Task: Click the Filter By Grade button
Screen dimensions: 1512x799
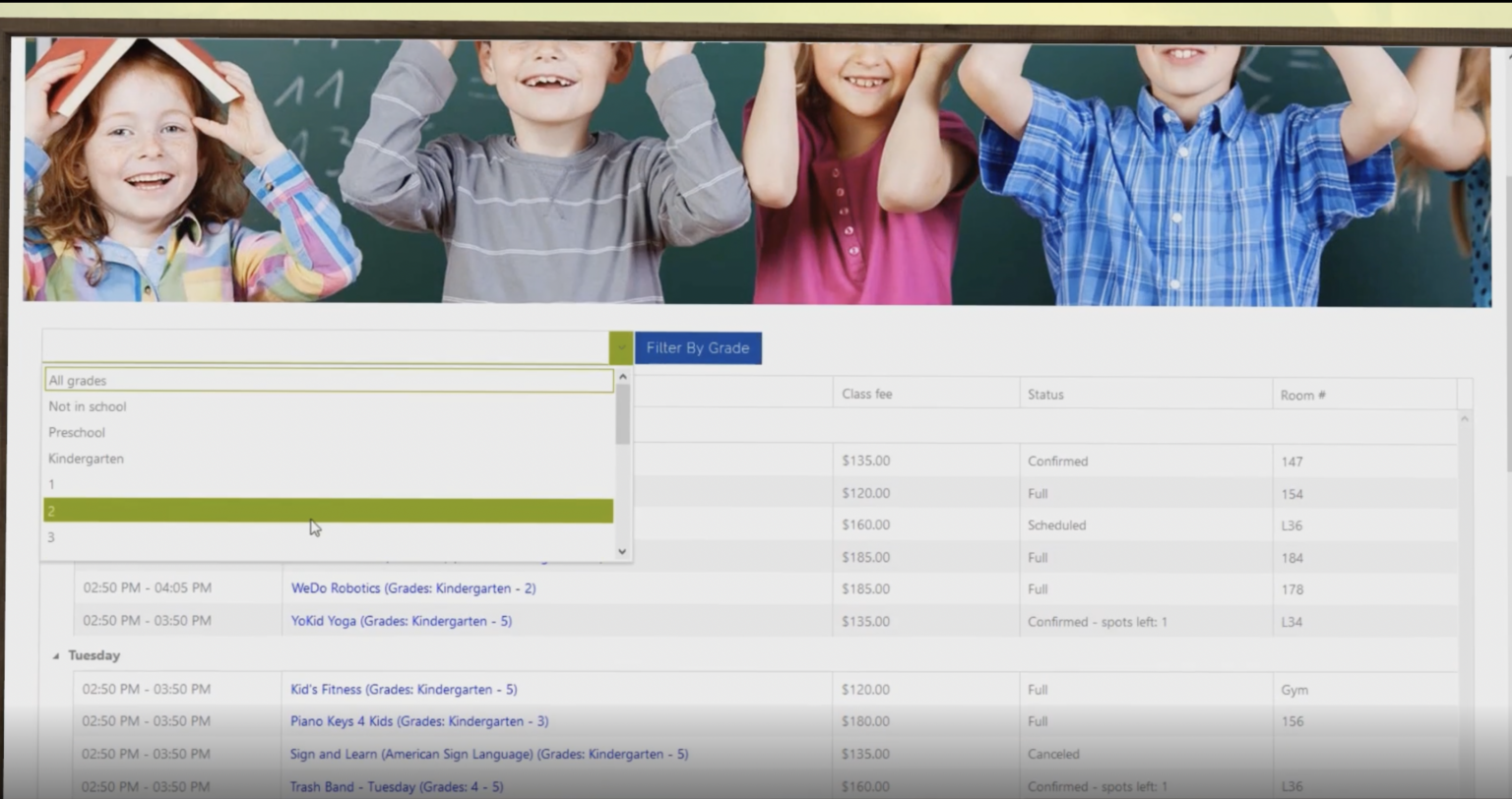Action: pyautogui.click(x=698, y=347)
